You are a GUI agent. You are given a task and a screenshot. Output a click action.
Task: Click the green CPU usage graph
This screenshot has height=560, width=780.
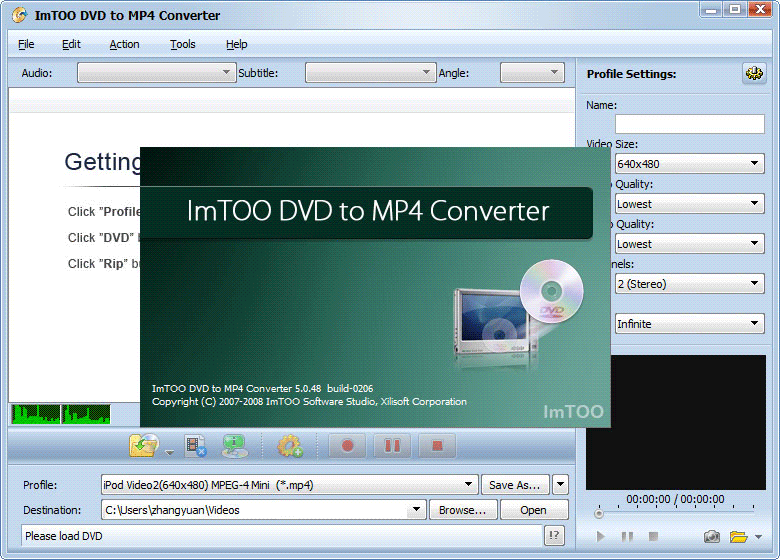[x=61, y=414]
